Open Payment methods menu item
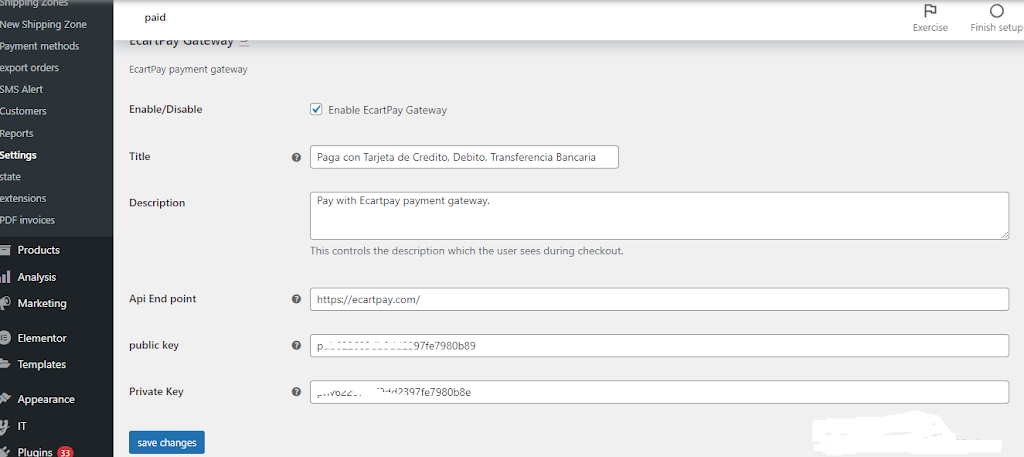Image resolution: width=1024 pixels, height=457 pixels. 39,46
